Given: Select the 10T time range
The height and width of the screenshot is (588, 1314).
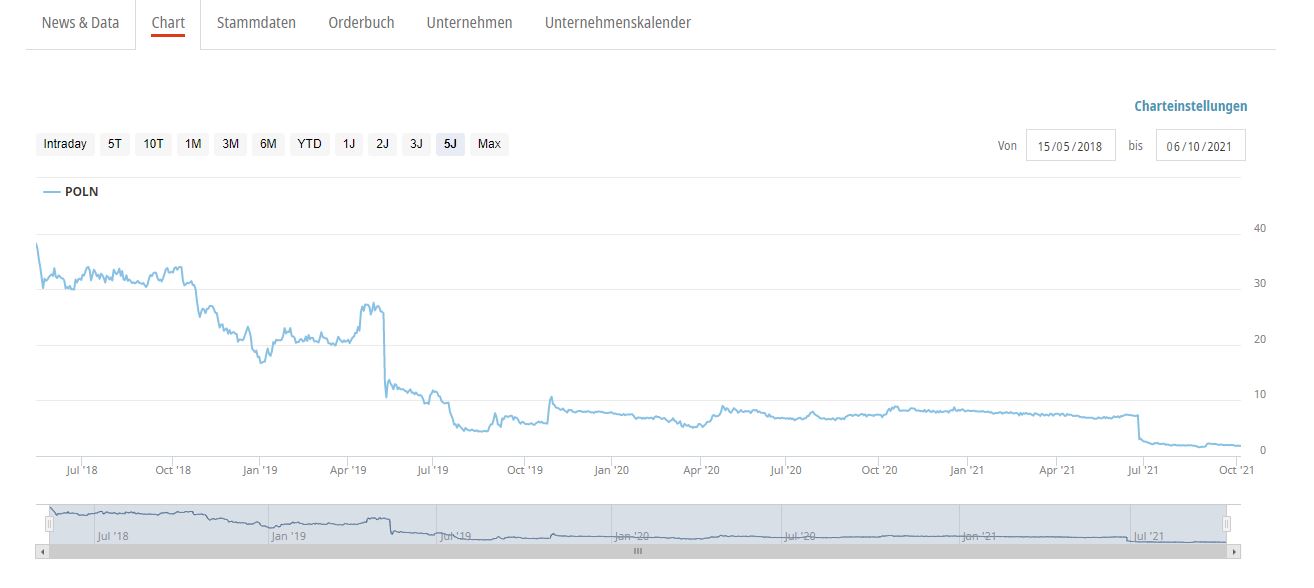Looking at the screenshot, I should tap(152, 143).
